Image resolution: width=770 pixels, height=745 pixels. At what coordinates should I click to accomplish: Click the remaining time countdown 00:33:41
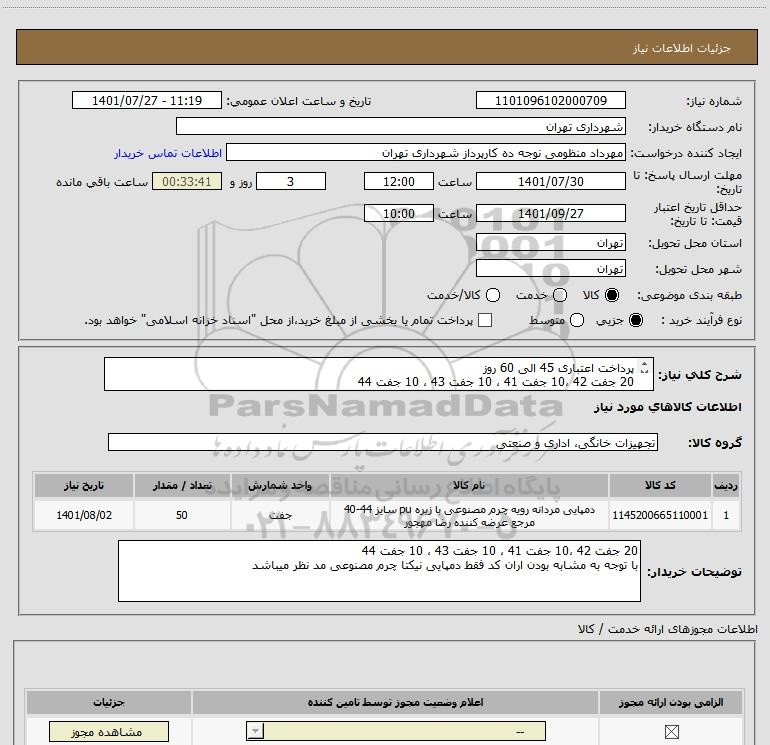[187, 182]
